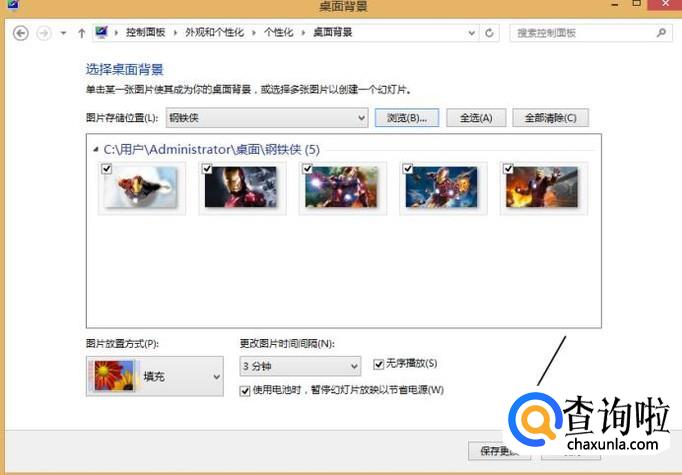Viewport: 682px width, 475px height.
Task: Uncheck the fifth fiery wallpaper checkbox
Action: click(508, 169)
